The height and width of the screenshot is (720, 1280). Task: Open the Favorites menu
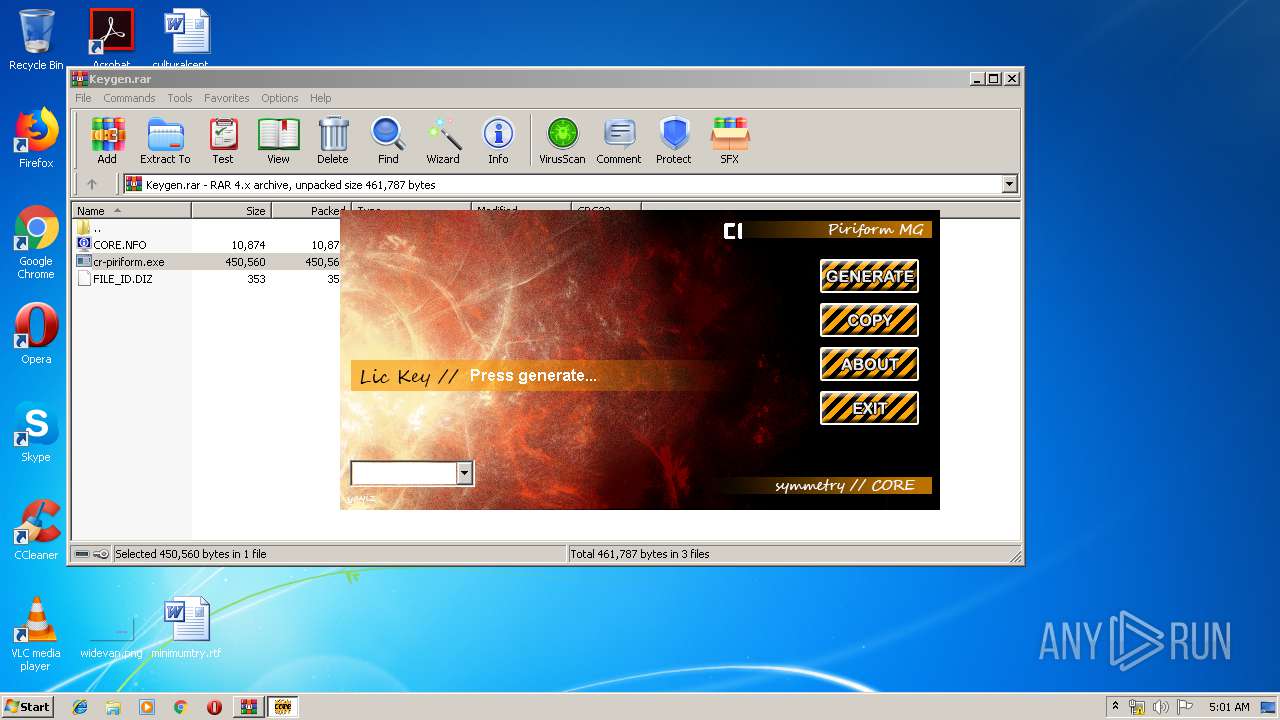227,98
